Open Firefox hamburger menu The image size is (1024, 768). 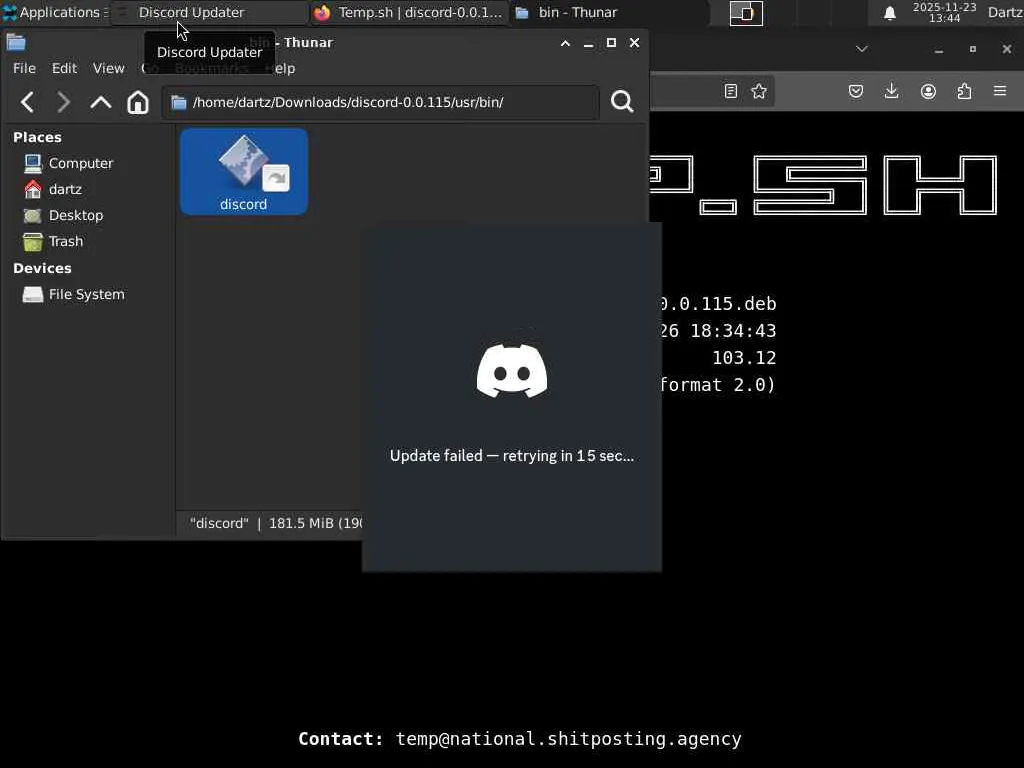pos(1000,91)
